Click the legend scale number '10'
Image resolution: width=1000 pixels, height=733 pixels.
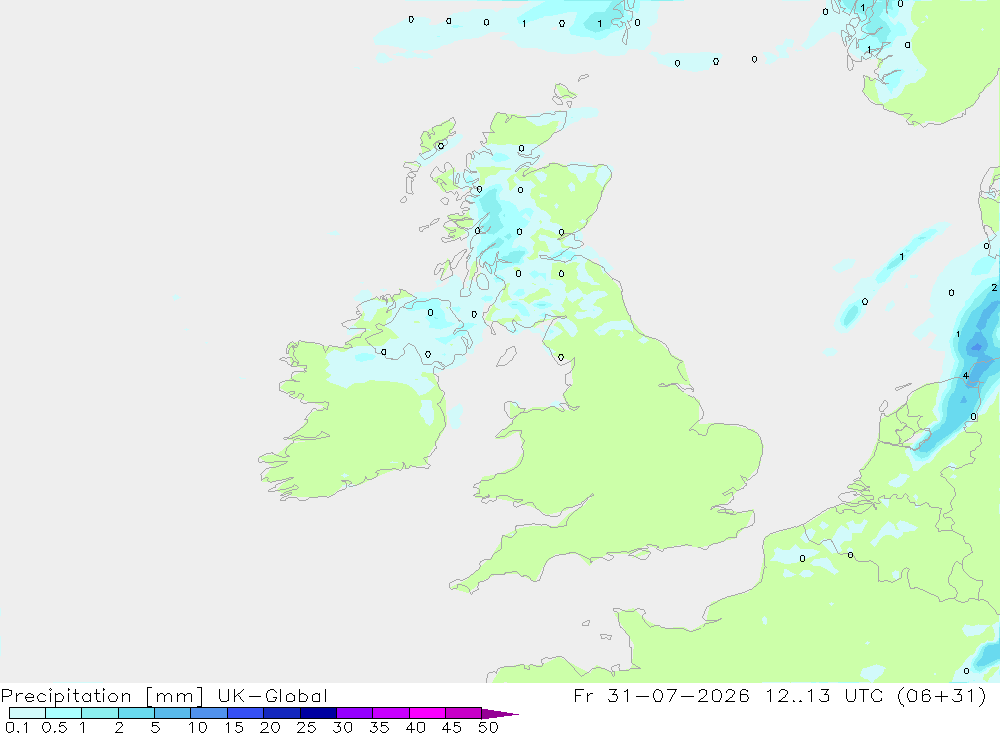coord(198,727)
